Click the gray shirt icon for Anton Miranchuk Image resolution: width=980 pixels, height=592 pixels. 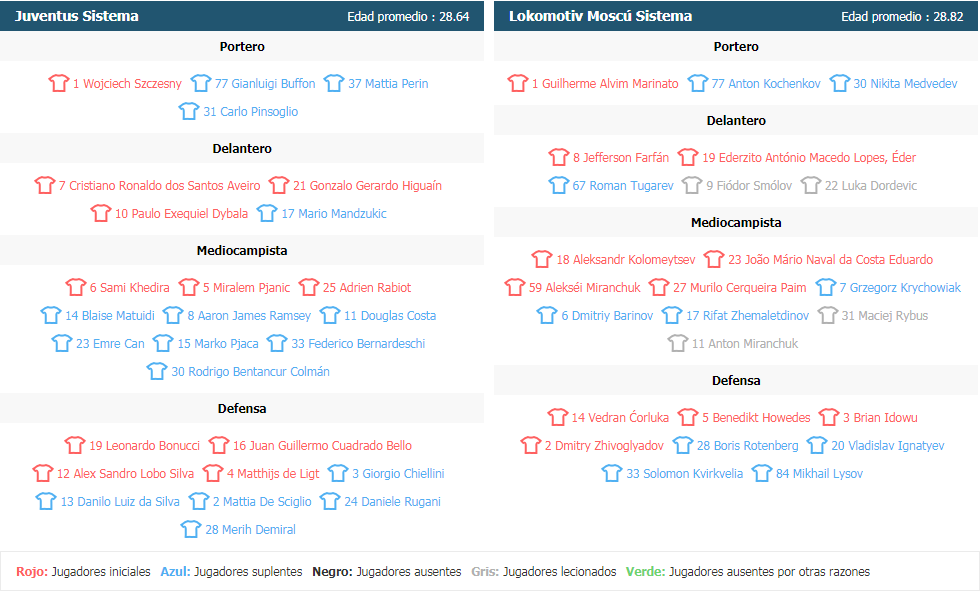click(678, 343)
